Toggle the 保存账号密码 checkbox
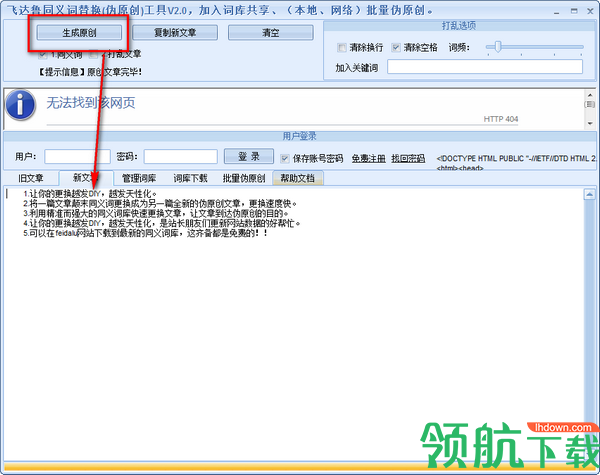 click(285, 158)
